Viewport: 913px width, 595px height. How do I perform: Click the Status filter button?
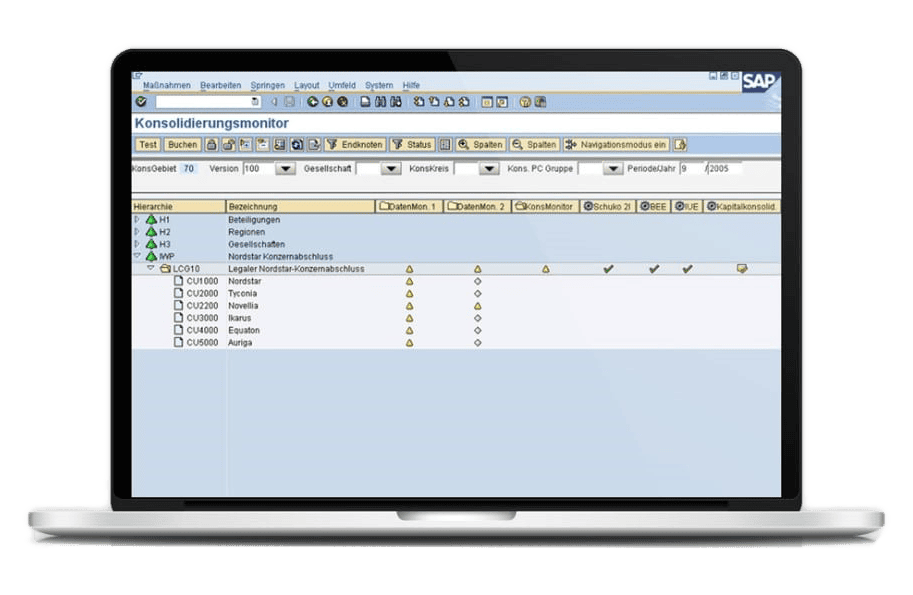click(x=412, y=145)
